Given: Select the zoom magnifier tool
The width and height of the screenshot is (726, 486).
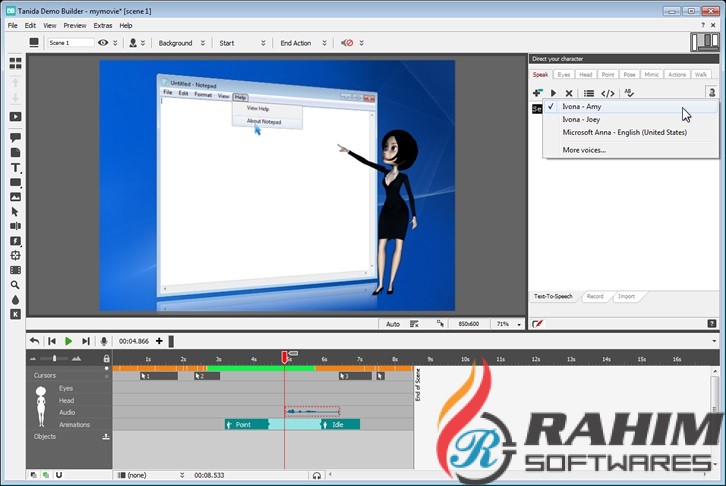Looking at the screenshot, I should (x=15, y=285).
